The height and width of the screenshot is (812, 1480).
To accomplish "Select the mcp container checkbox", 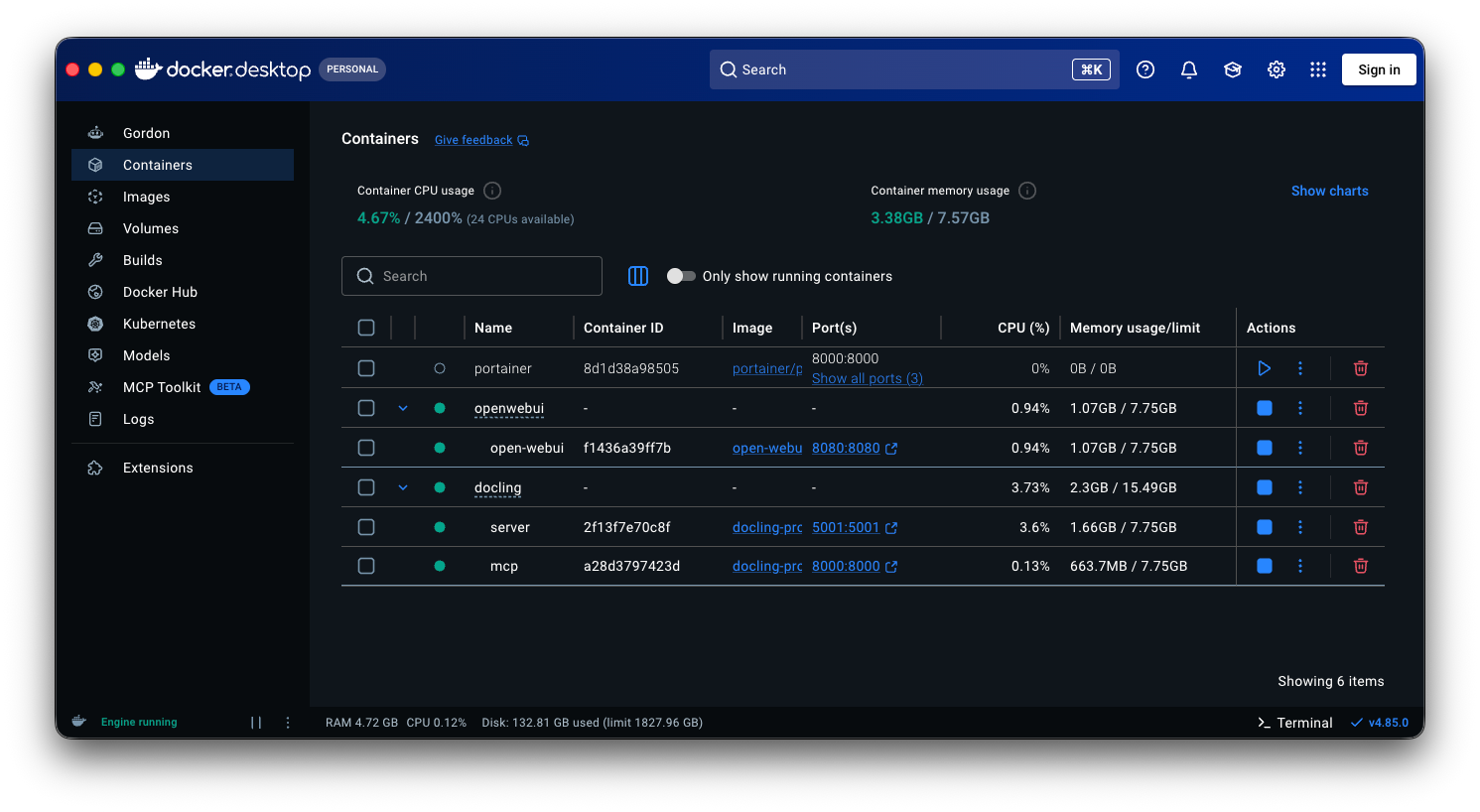I will (x=366, y=566).
